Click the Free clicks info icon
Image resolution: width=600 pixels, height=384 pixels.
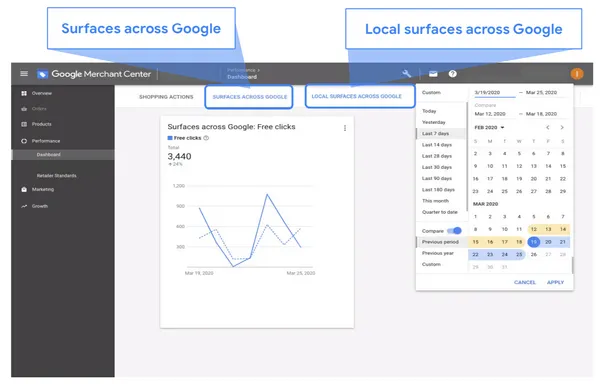click(x=206, y=138)
